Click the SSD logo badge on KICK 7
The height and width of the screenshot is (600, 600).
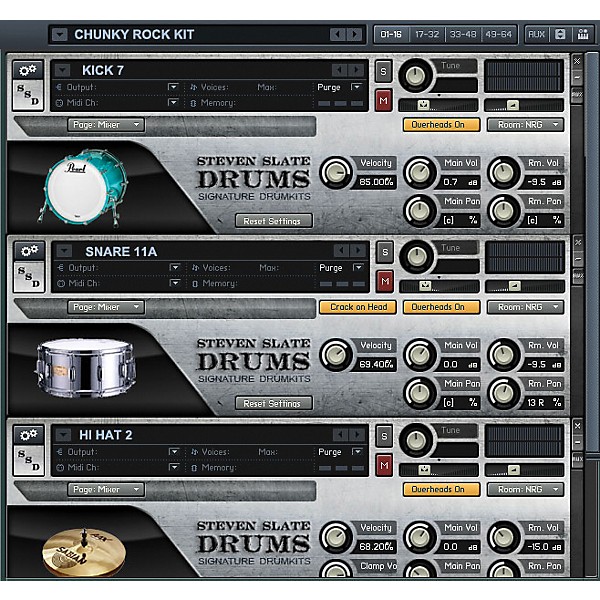pyautogui.click(x=28, y=95)
